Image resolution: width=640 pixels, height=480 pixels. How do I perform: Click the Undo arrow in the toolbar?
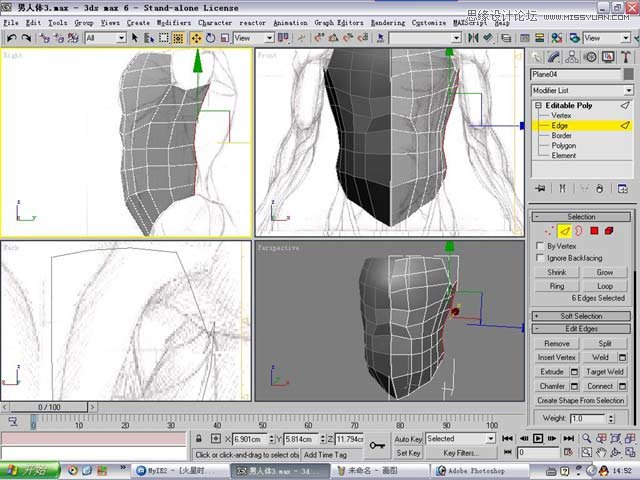pyautogui.click(x=11, y=38)
